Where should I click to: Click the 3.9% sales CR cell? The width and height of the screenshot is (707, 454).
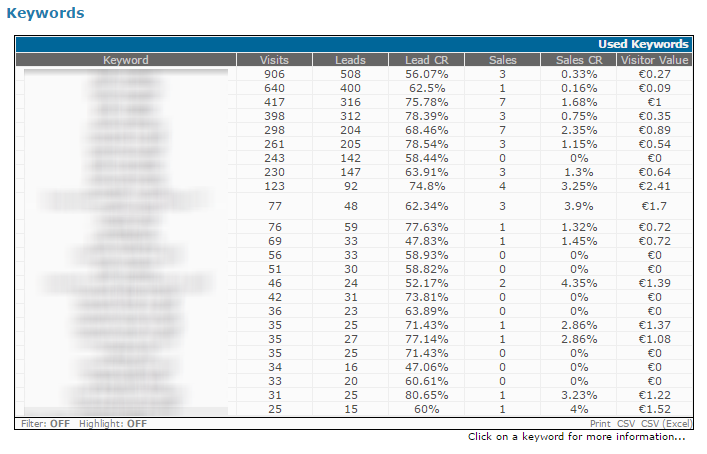point(578,206)
